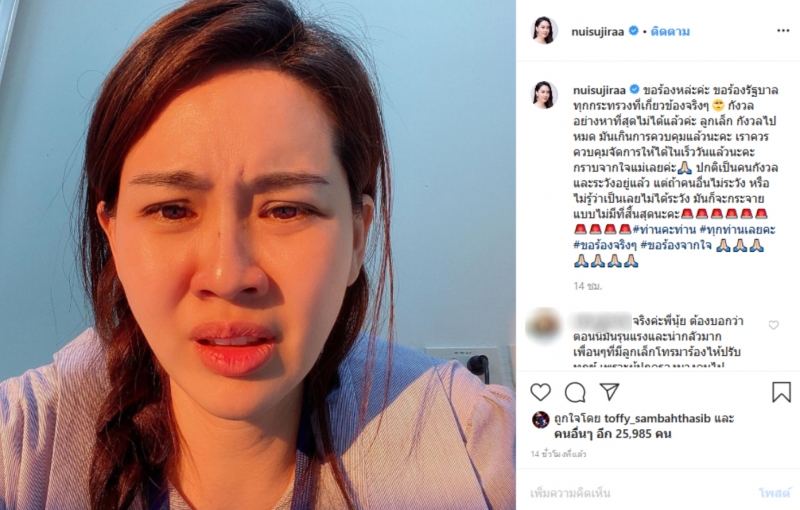Like the post with the heart icon
This screenshot has width=800, height=510.
[x=541, y=392]
